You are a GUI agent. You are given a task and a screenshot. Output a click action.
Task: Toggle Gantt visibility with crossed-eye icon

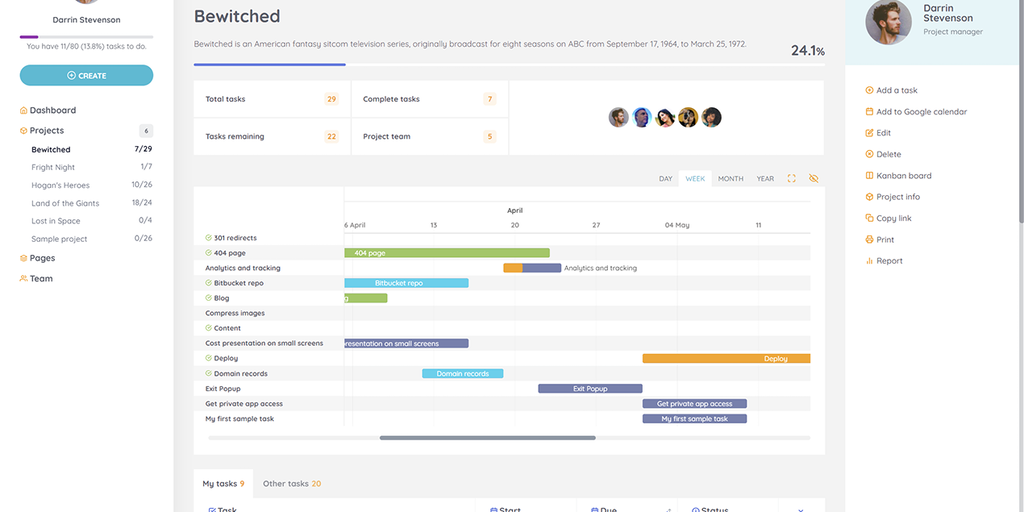point(813,179)
